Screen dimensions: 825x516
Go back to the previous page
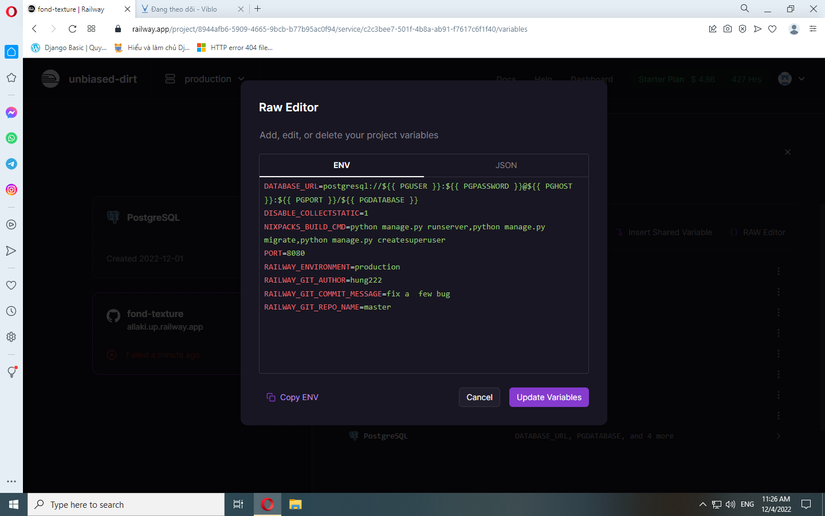click(x=34, y=29)
